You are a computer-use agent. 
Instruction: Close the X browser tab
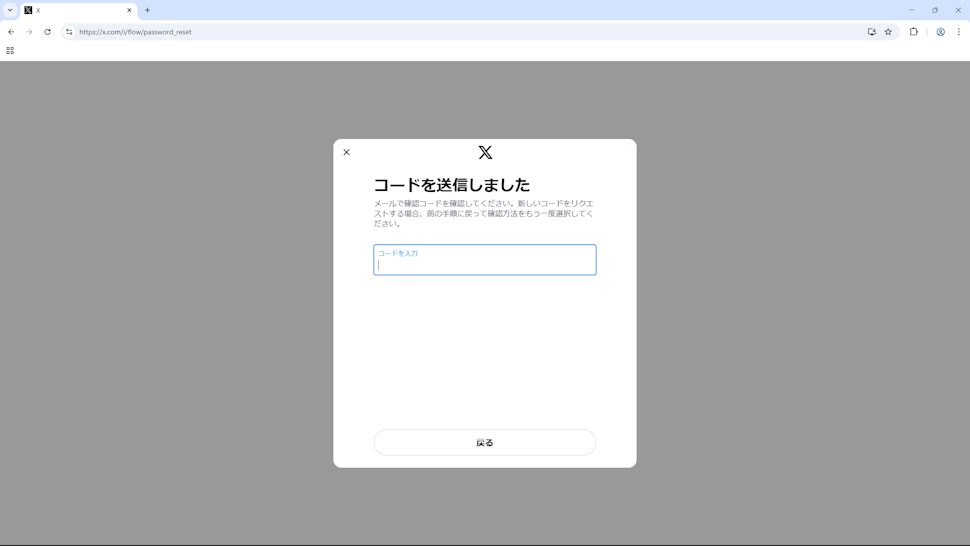click(129, 11)
